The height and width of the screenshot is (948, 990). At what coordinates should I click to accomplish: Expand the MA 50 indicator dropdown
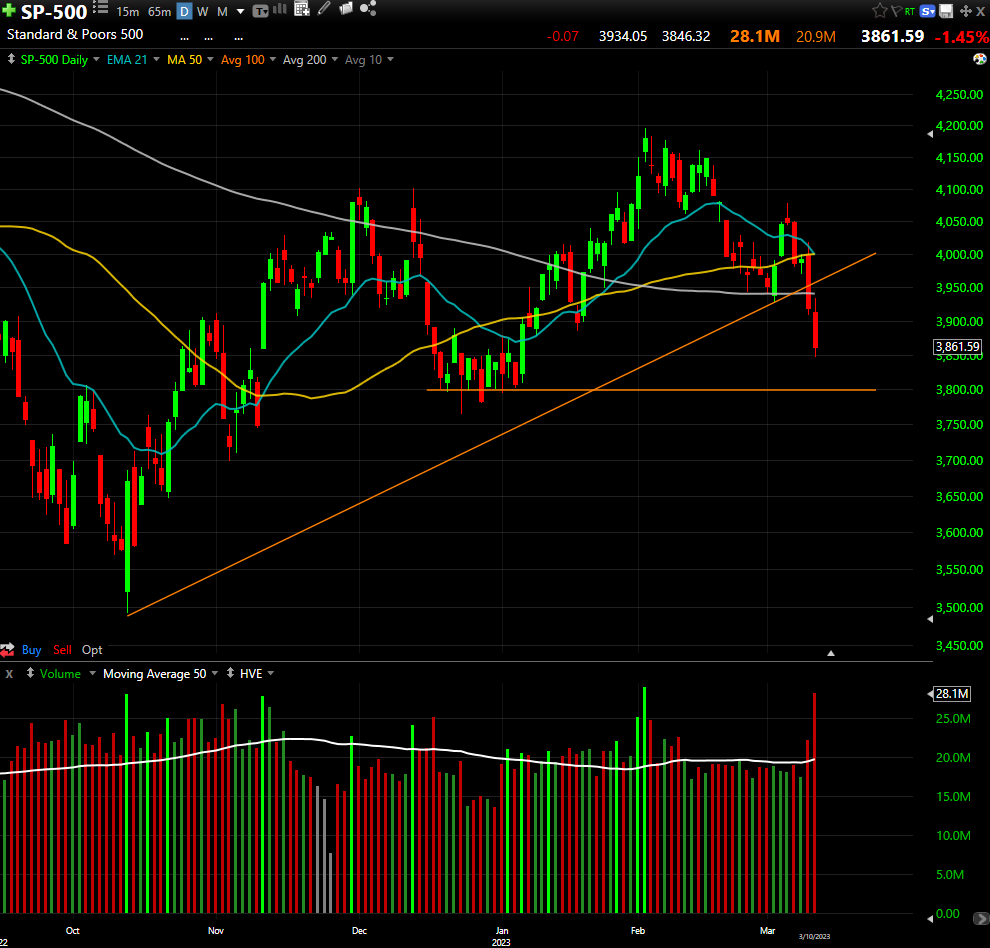[x=210, y=59]
